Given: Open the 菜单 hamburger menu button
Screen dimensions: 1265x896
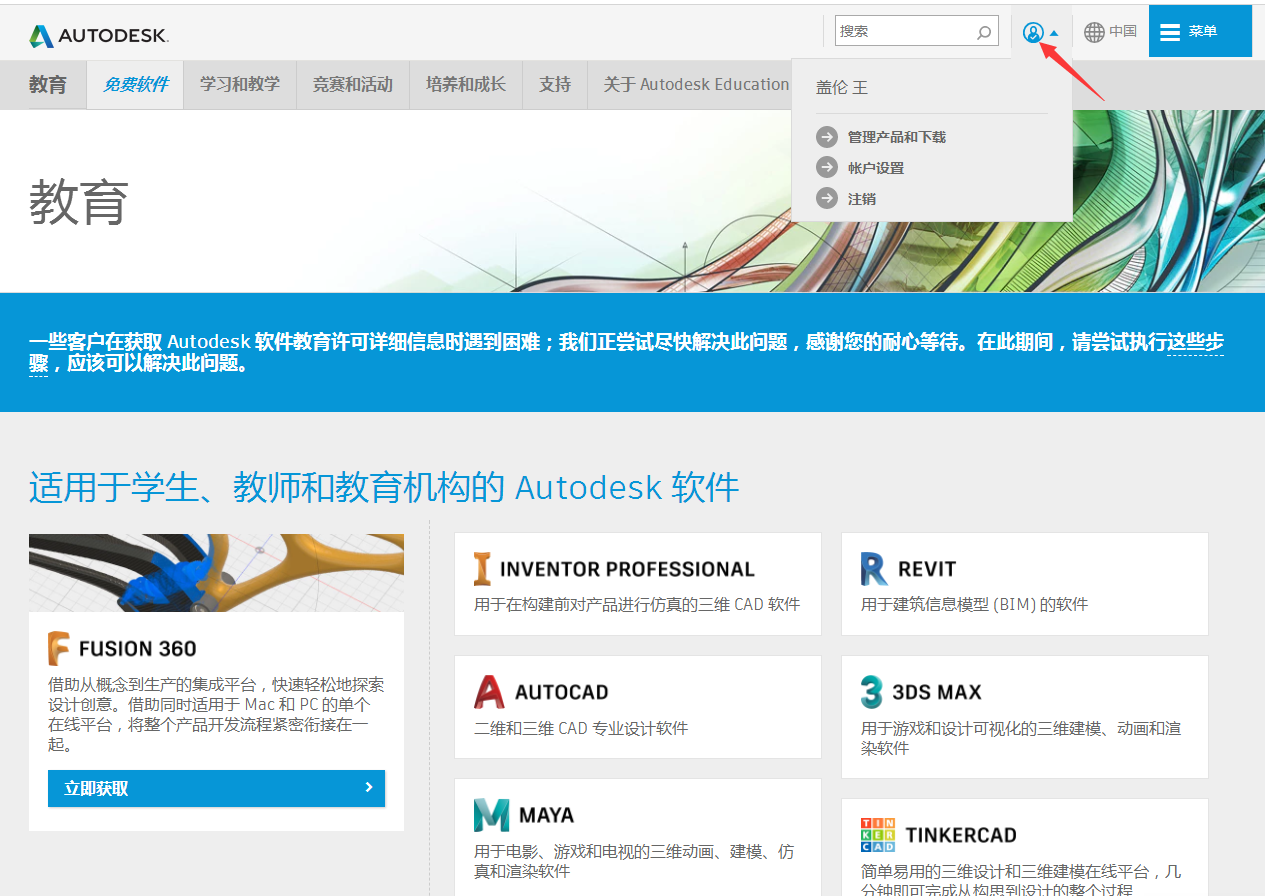Looking at the screenshot, I should [x=1200, y=31].
